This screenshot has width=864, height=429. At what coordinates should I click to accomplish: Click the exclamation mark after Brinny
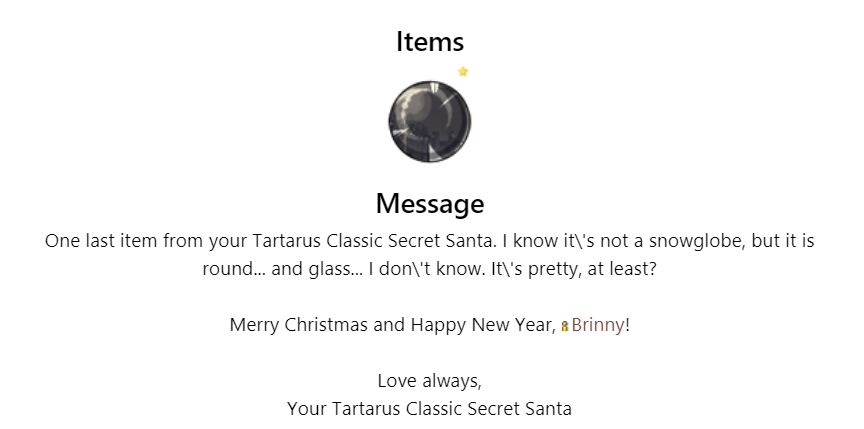628,325
